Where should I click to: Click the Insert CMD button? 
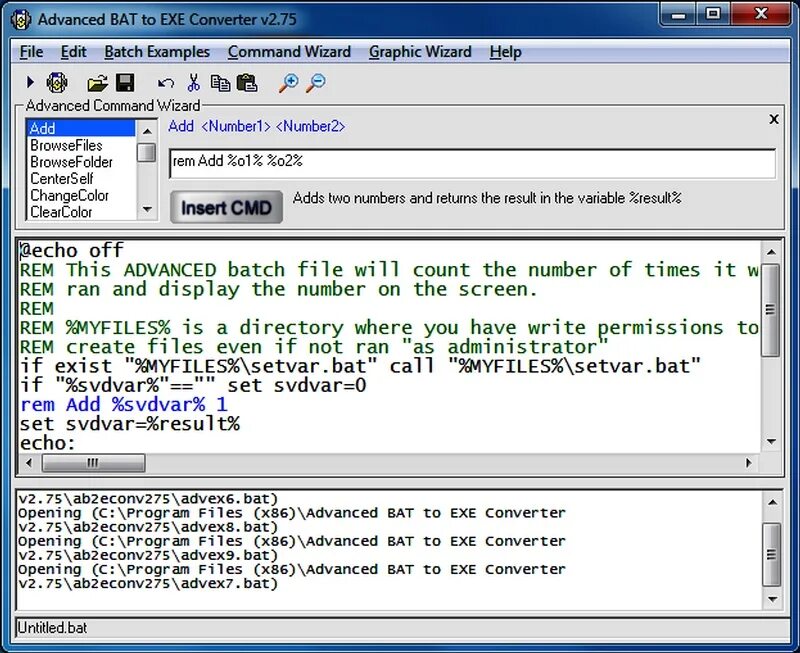tap(226, 207)
